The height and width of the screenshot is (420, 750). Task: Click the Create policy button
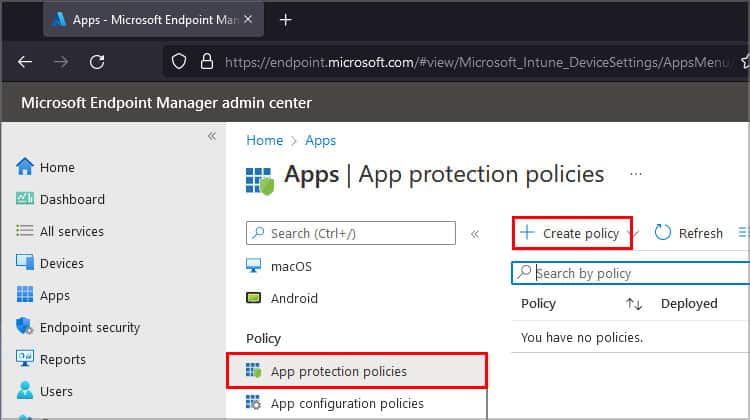pos(572,233)
